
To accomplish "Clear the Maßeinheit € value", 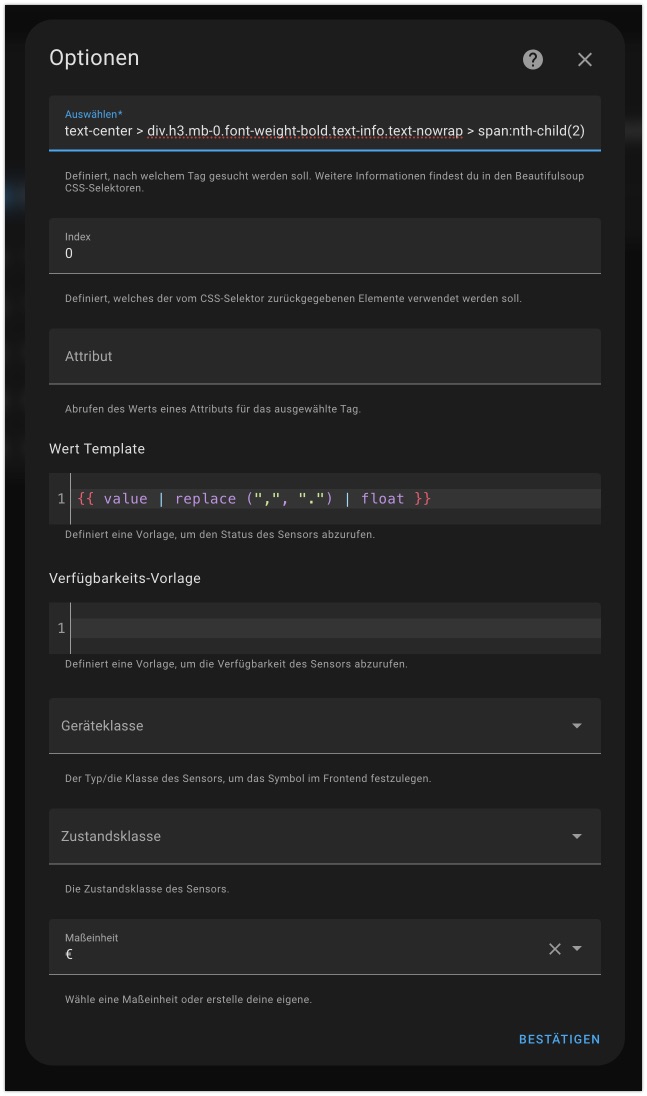I will pos(555,949).
